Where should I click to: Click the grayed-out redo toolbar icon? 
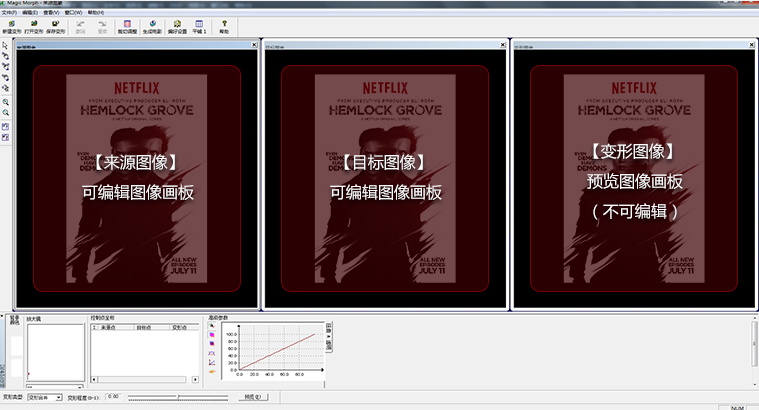[102, 27]
